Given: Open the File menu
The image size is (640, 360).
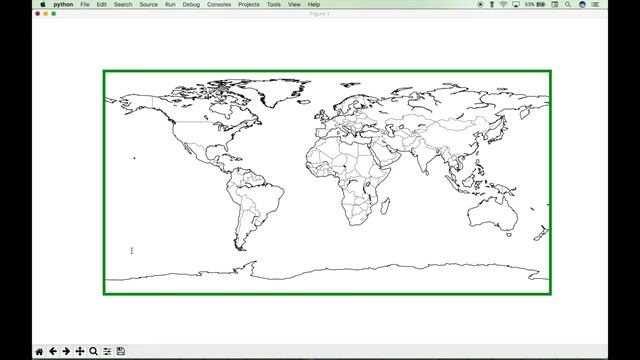Looking at the screenshot, I should coord(85,4).
